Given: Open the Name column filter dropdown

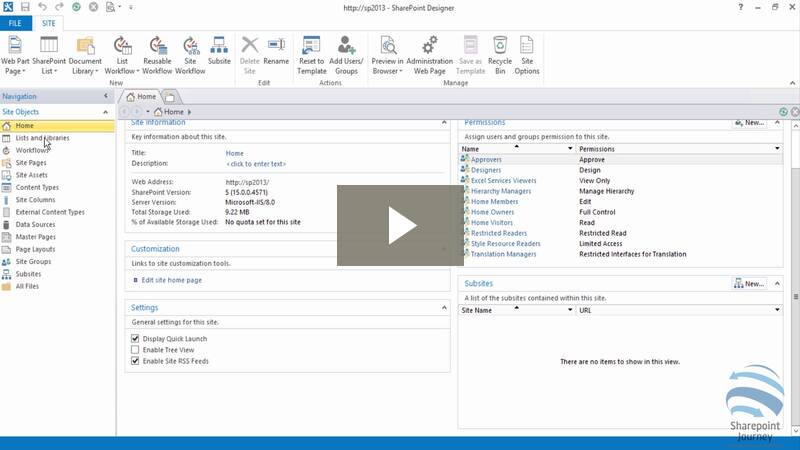Looking at the screenshot, I should pos(570,148).
